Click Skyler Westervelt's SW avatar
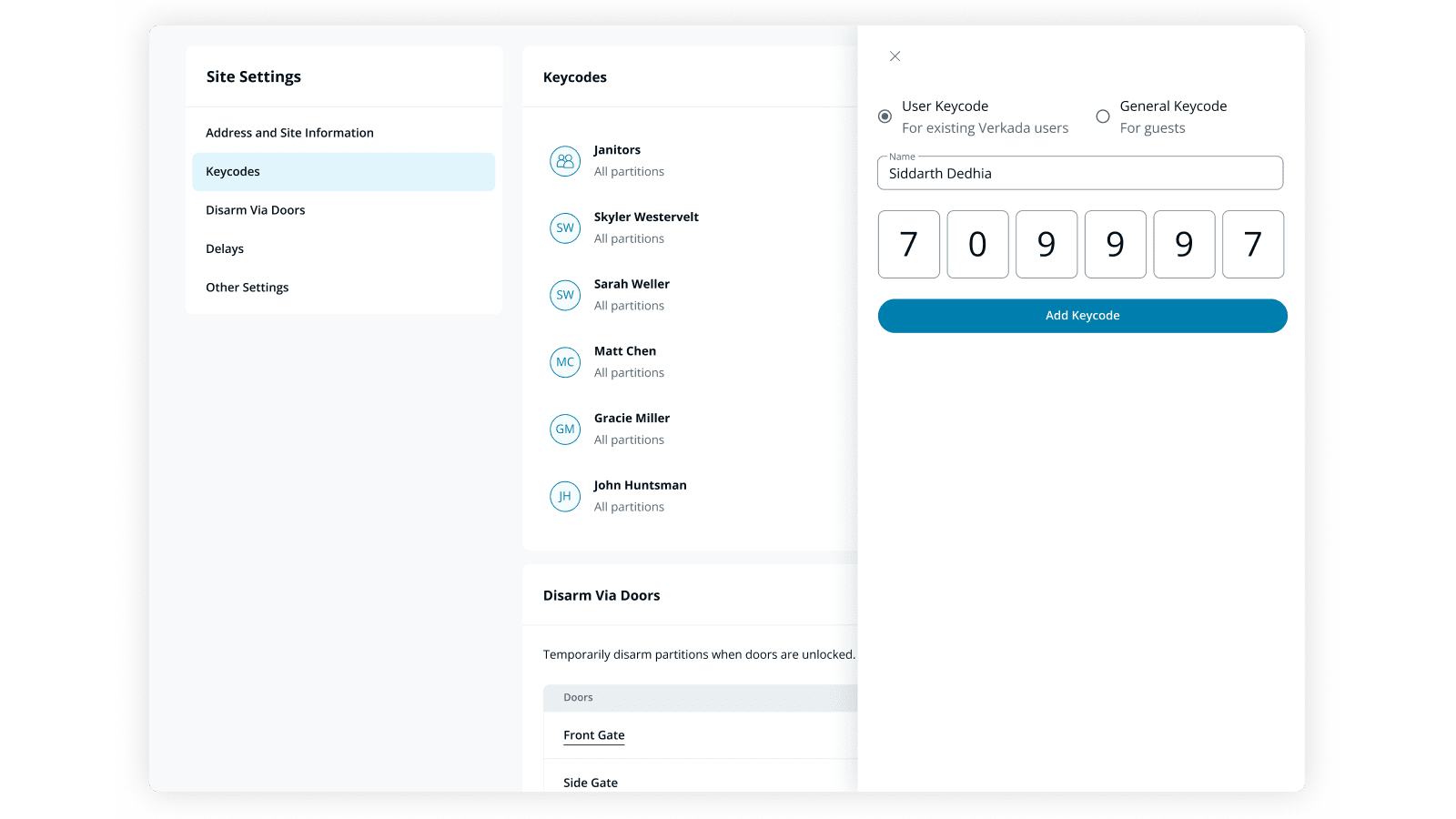Image resolution: width=1456 pixels, height=819 pixels. tap(565, 228)
